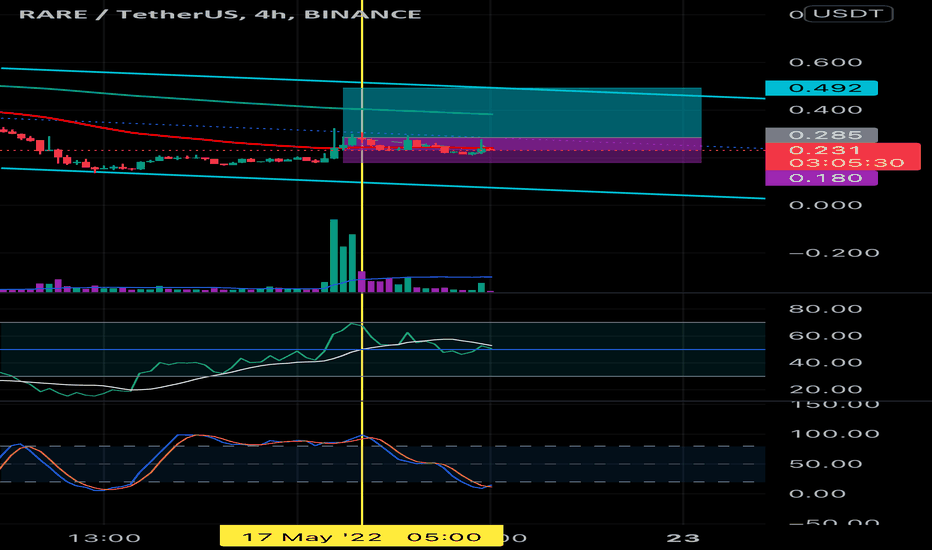This screenshot has width=932, height=550.
Task: Click the tallest green volume bar
Action: click(334, 256)
